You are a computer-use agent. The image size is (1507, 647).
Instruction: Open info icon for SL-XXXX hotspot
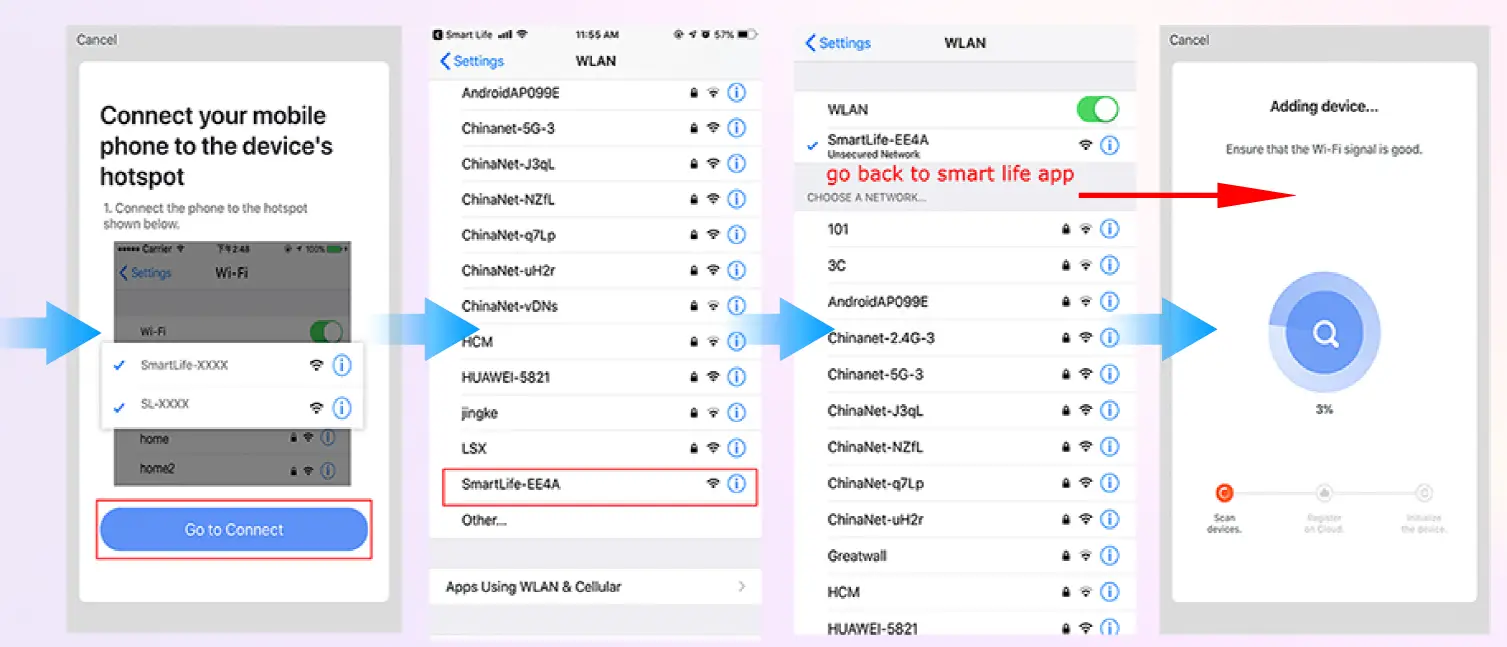(x=342, y=407)
